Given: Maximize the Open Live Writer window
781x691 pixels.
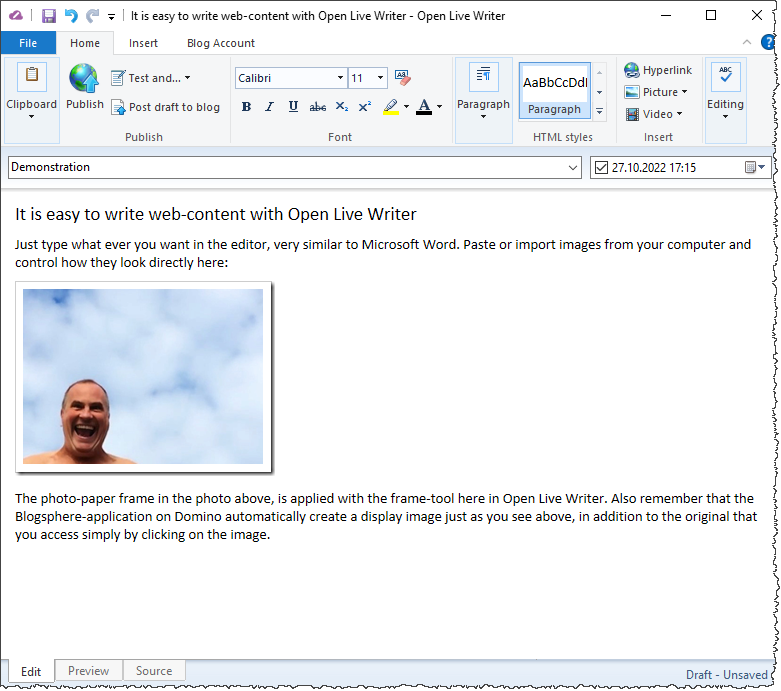Looking at the screenshot, I should tap(711, 16).
